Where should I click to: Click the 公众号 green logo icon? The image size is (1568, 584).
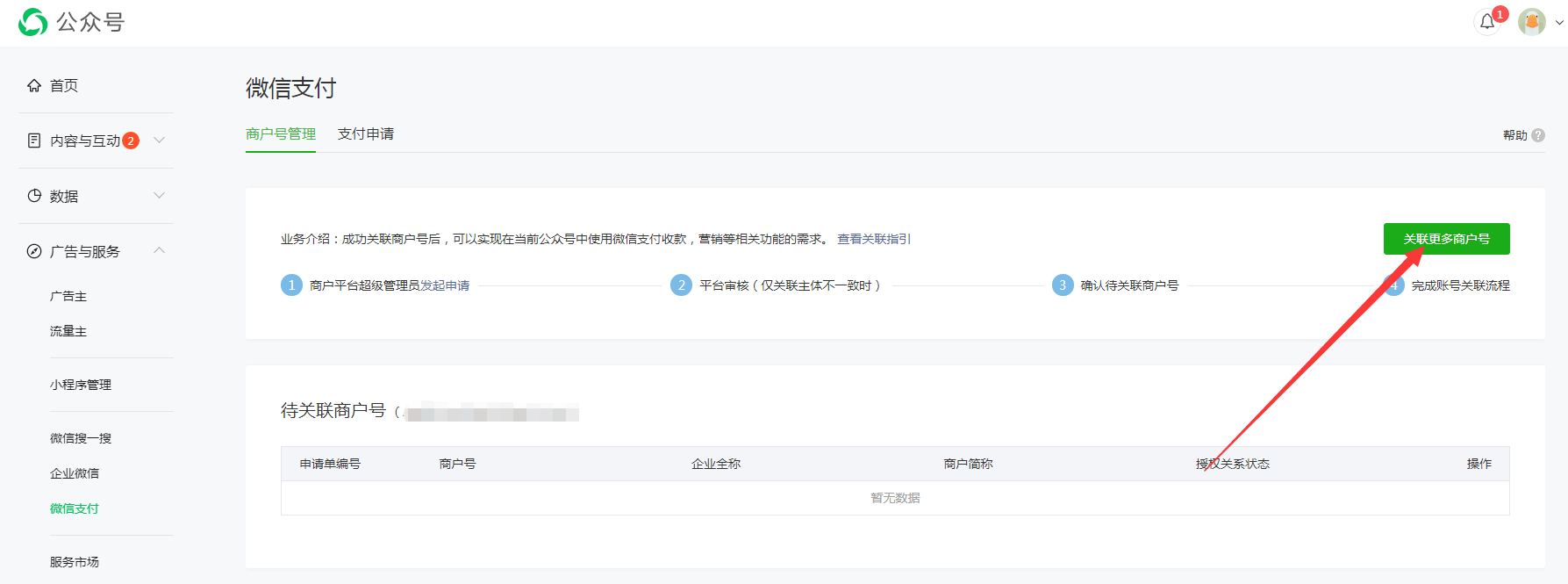pos(32,22)
